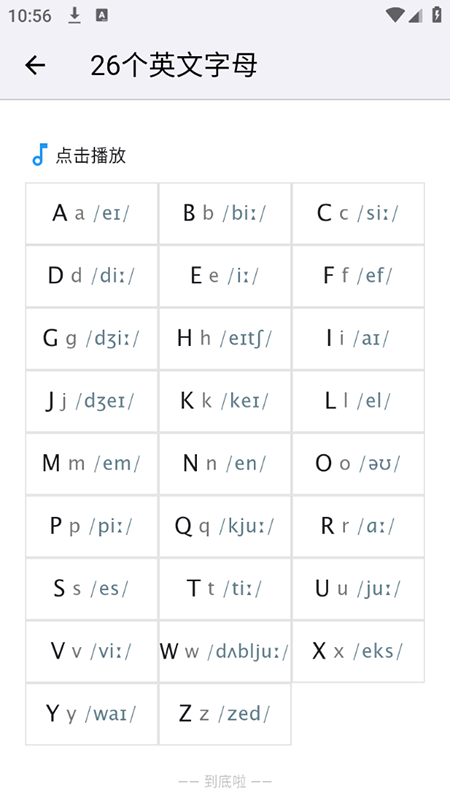Choose the letter R r /ɑː/ cell
This screenshot has height=801, width=450.
tap(358, 526)
